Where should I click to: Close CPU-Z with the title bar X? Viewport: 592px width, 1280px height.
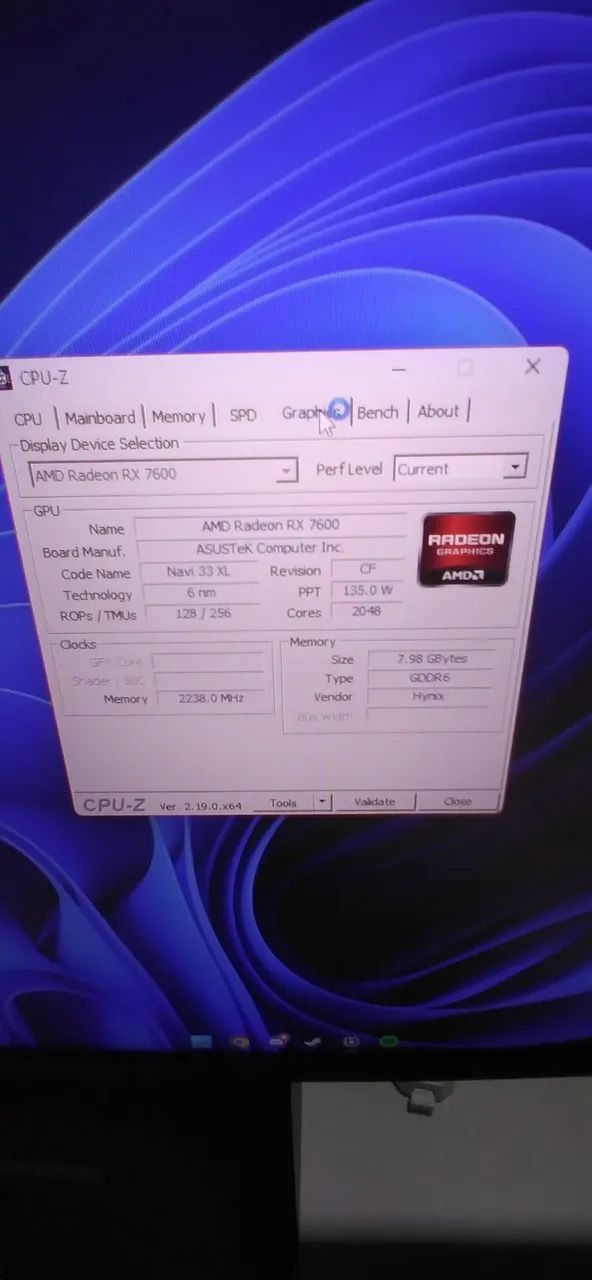click(533, 366)
